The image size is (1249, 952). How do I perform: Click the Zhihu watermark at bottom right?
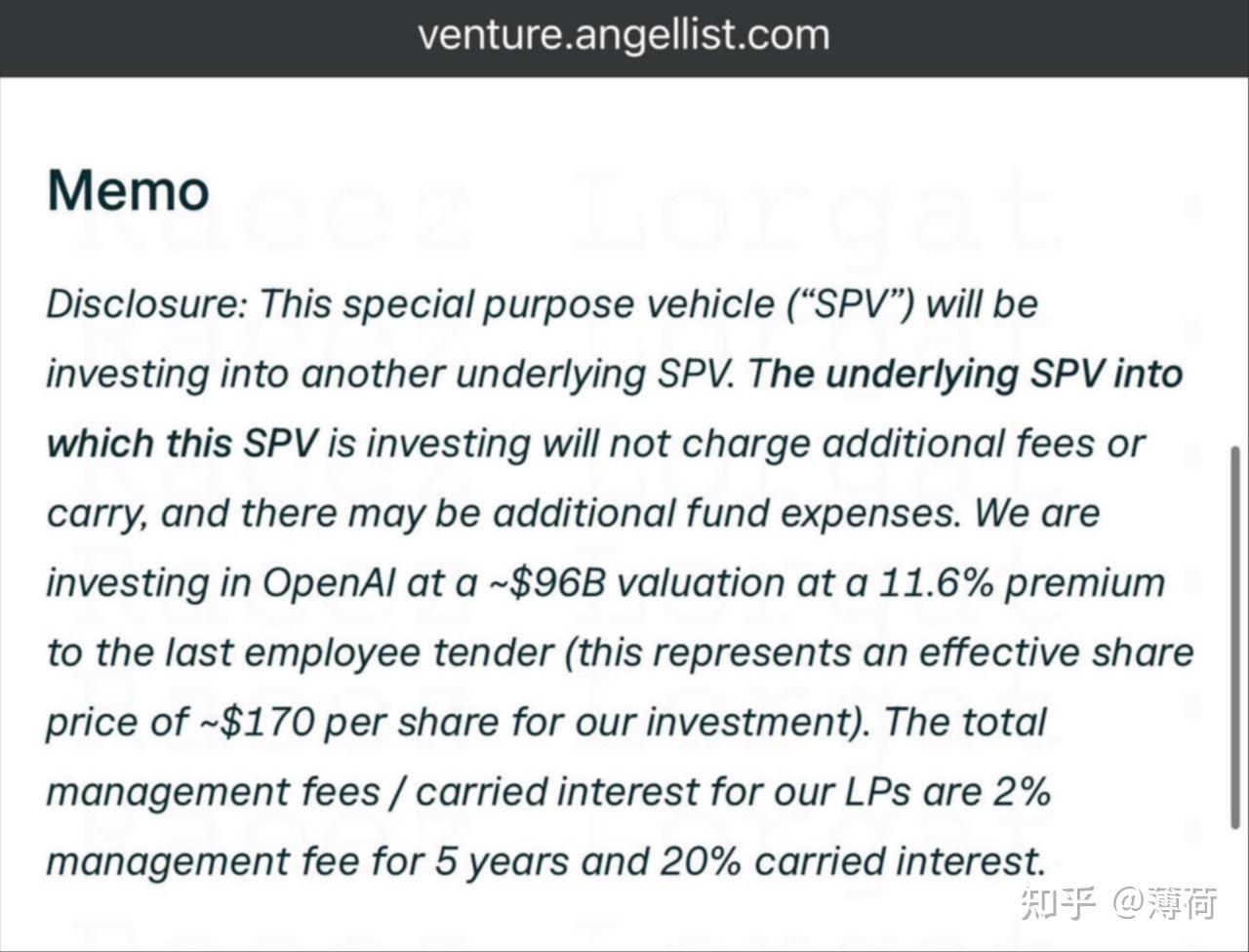[1119, 903]
